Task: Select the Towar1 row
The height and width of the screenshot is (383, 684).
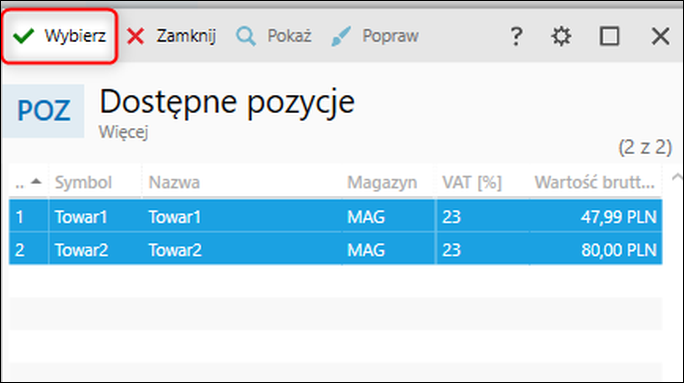Action: pyautogui.click(x=335, y=216)
